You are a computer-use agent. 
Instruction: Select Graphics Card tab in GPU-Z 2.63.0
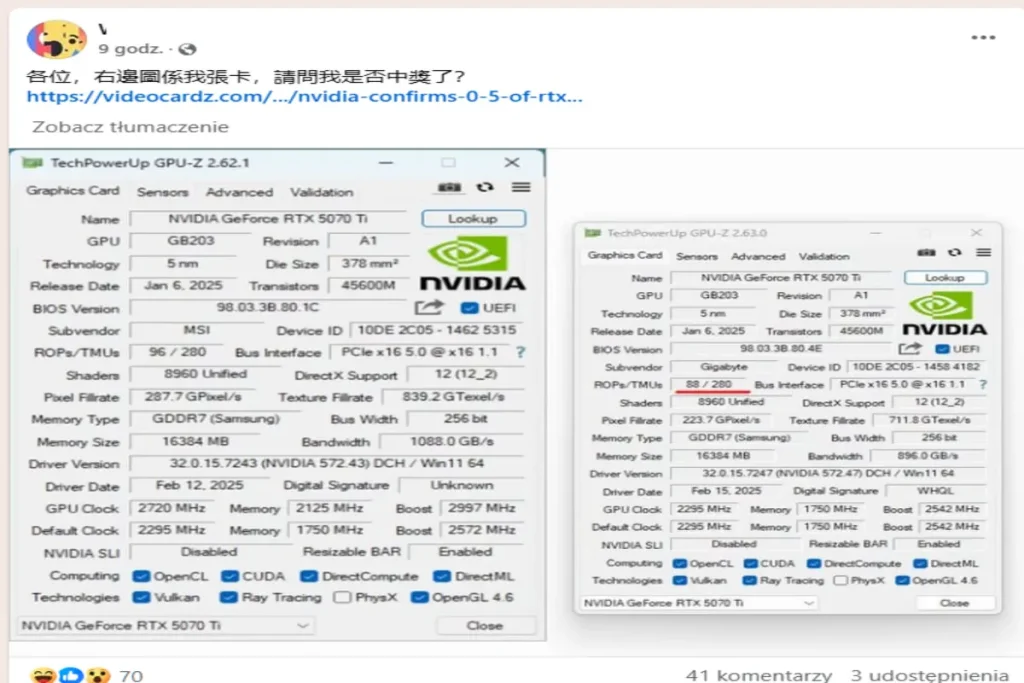(x=625, y=255)
